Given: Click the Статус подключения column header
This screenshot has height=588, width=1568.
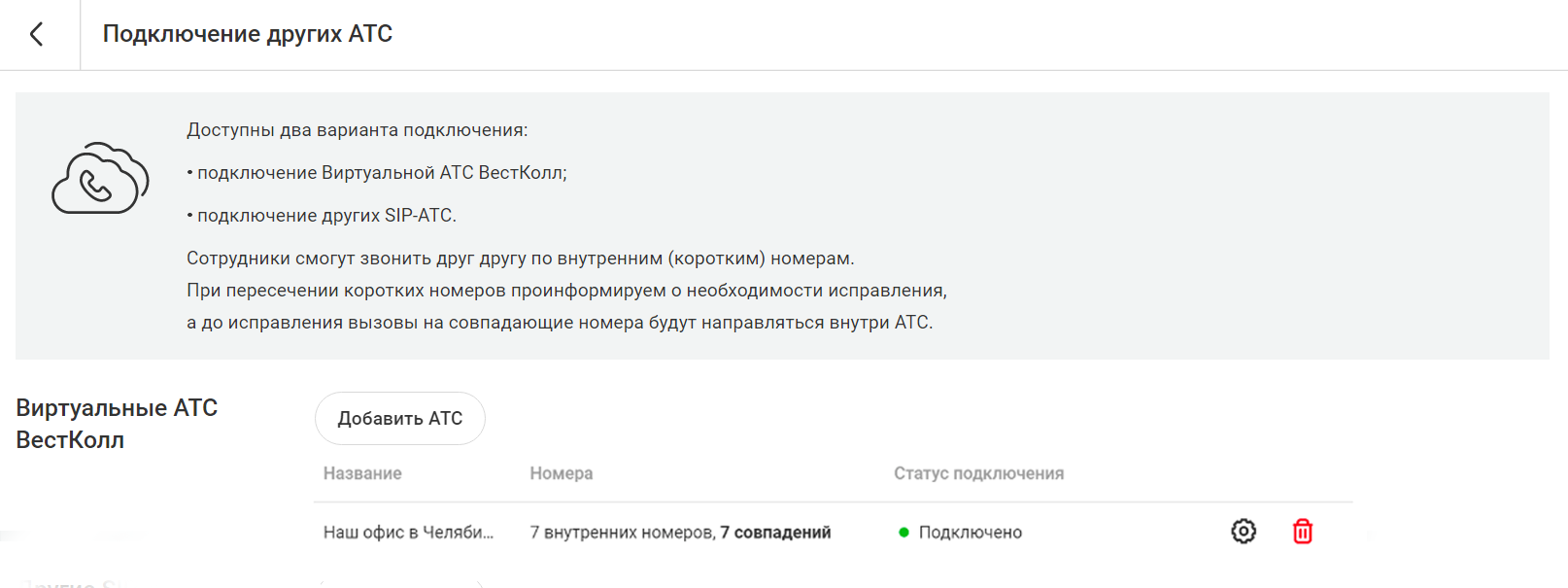Looking at the screenshot, I should coord(979,473).
